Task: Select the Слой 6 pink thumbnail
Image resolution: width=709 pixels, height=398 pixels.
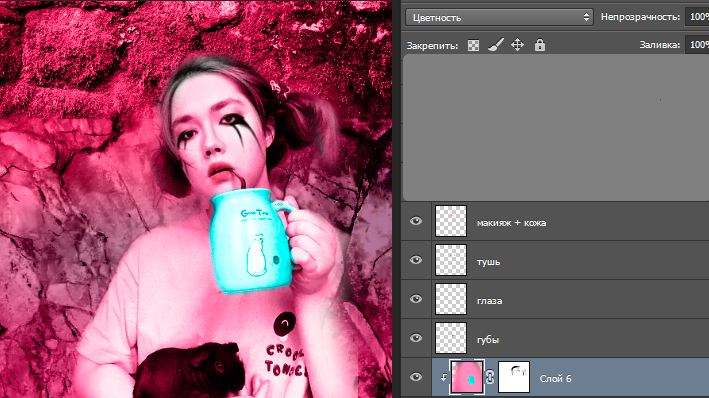Action: coord(467,377)
